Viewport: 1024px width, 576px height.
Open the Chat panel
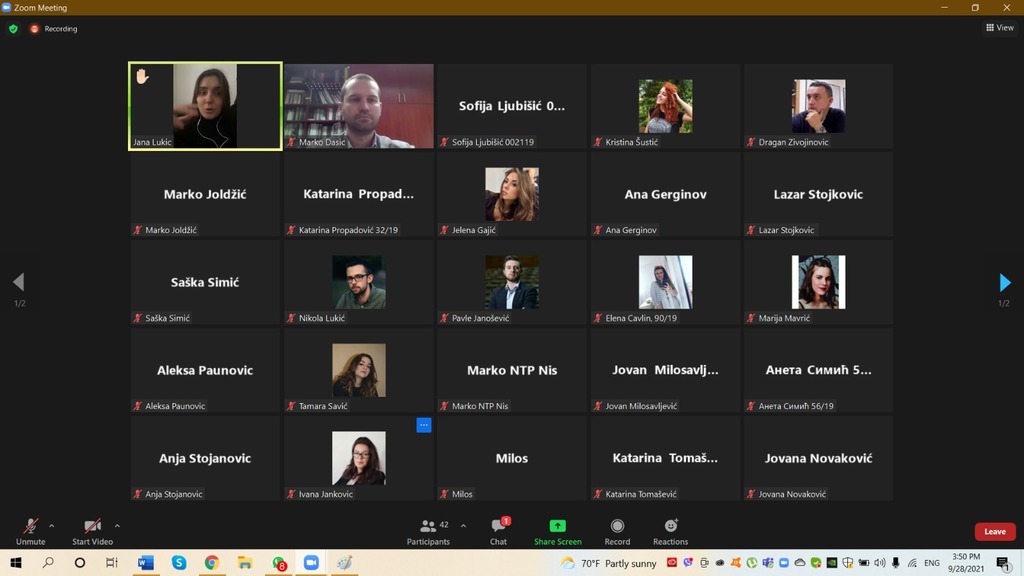(x=499, y=532)
